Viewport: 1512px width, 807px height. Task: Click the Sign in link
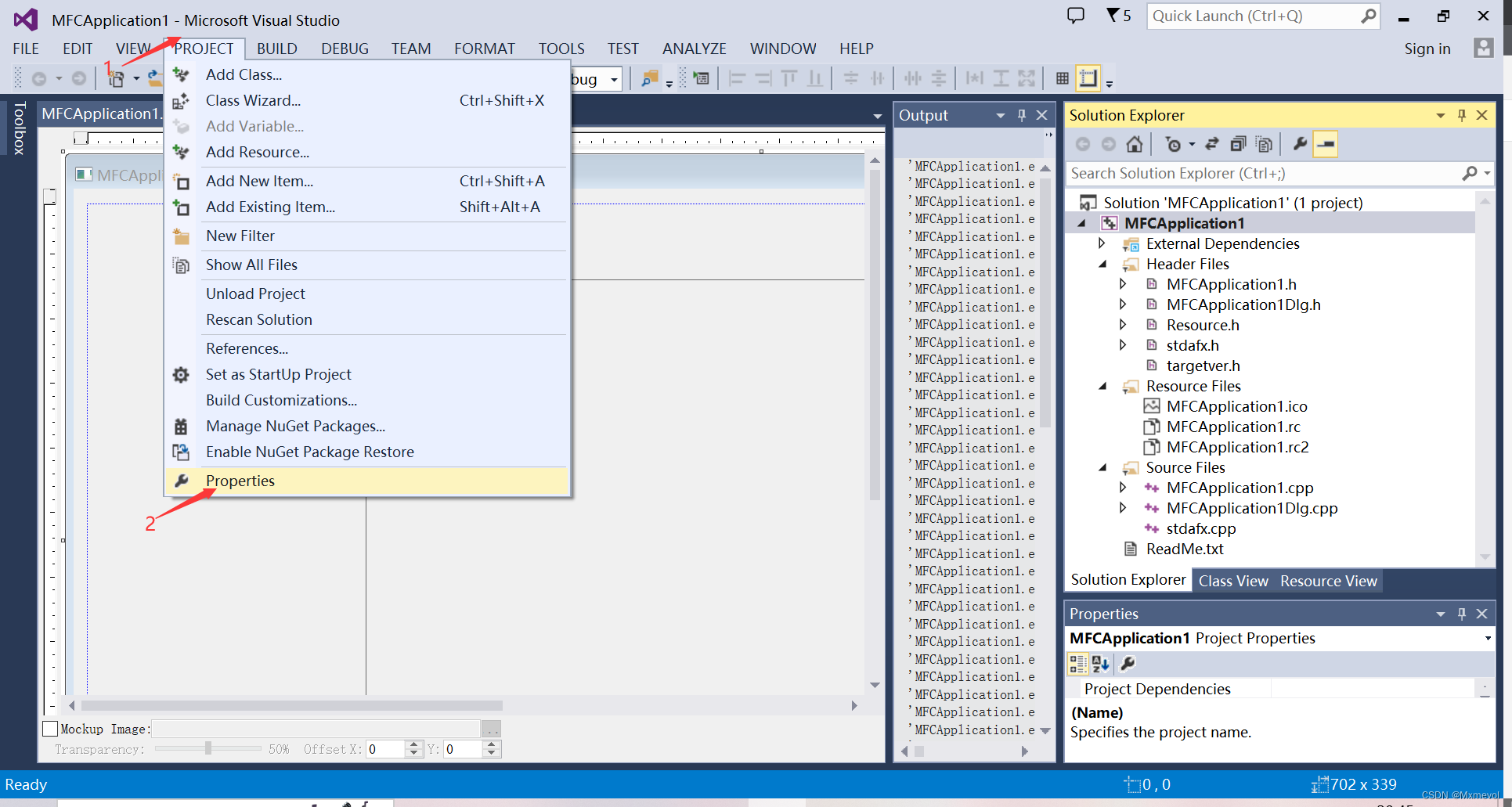(x=1427, y=49)
